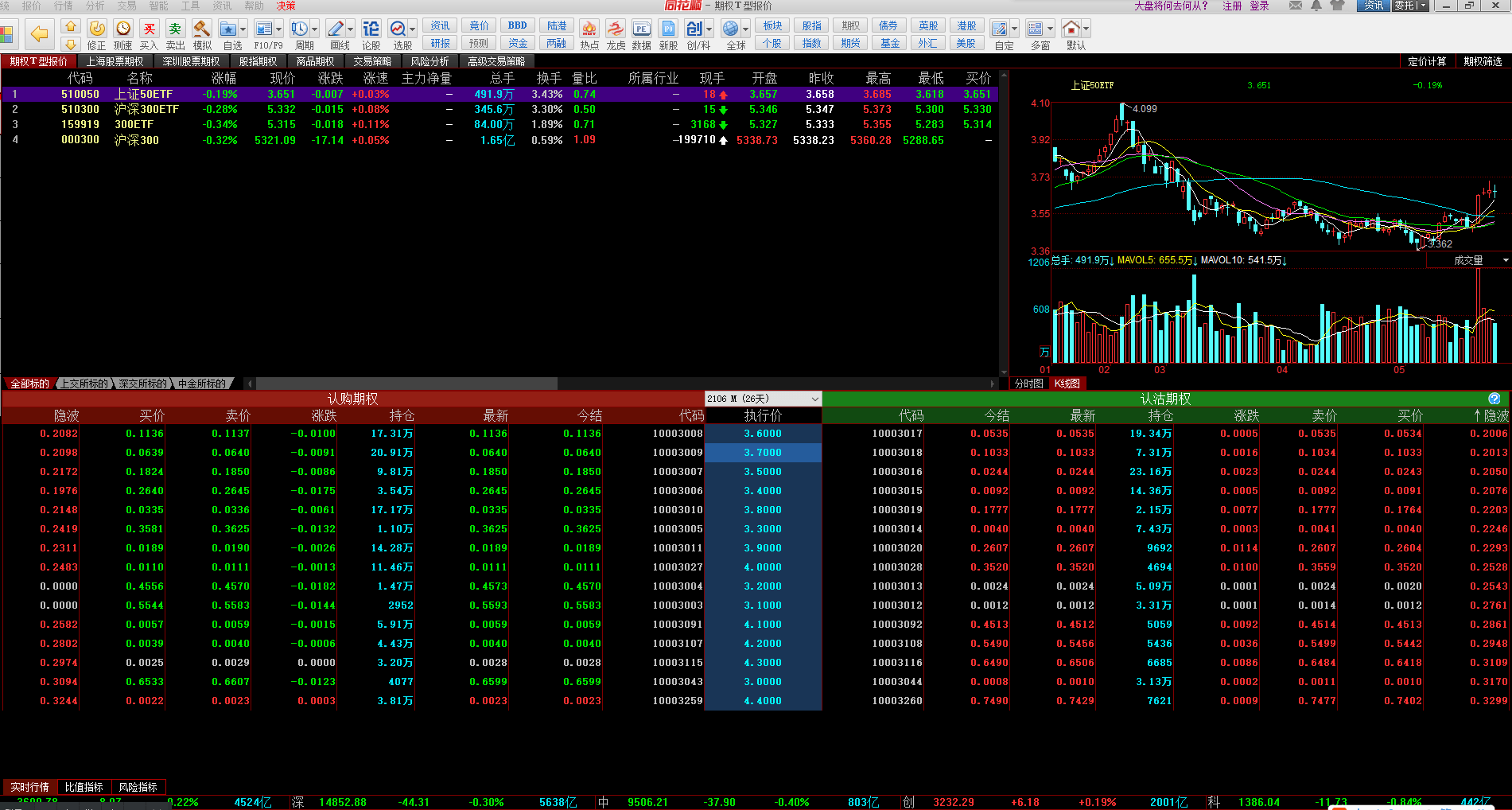Click the back arrow navigation icon
Screen dimensions: 1512x810
(x=38, y=34)
